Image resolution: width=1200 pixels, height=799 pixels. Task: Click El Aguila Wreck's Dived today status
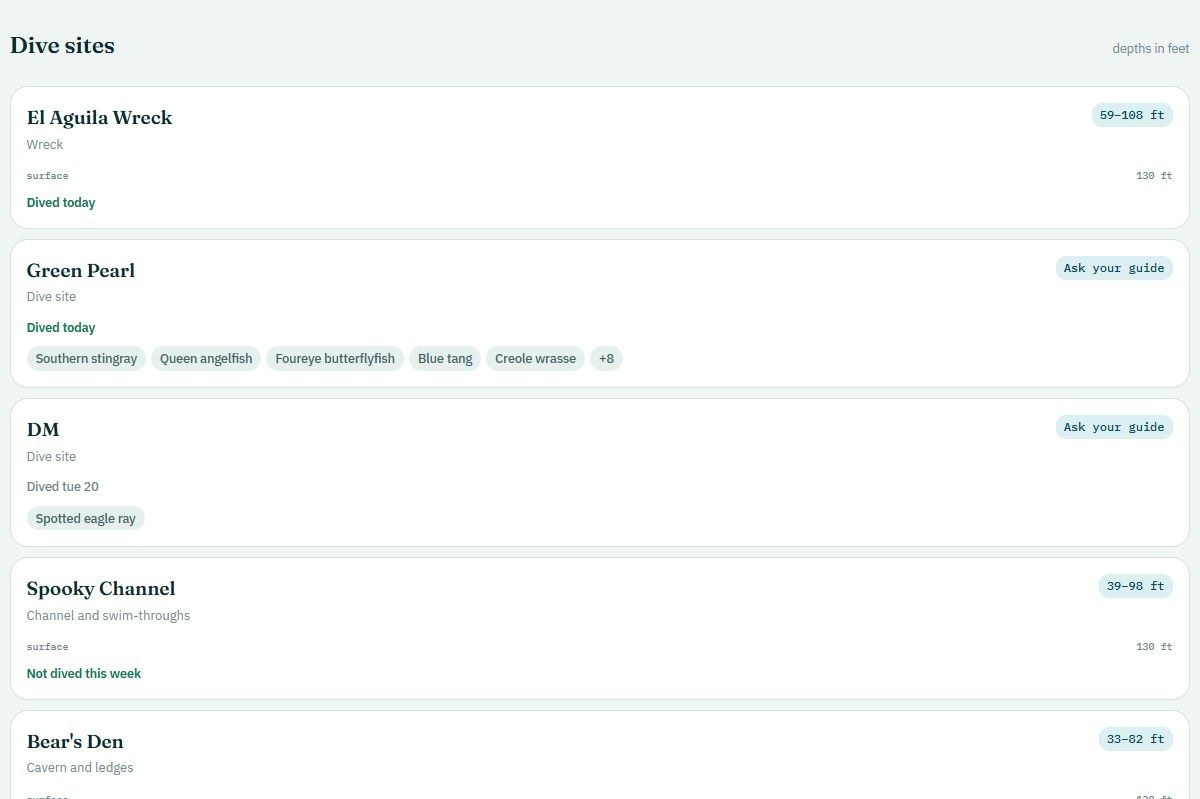pos(61,202)
